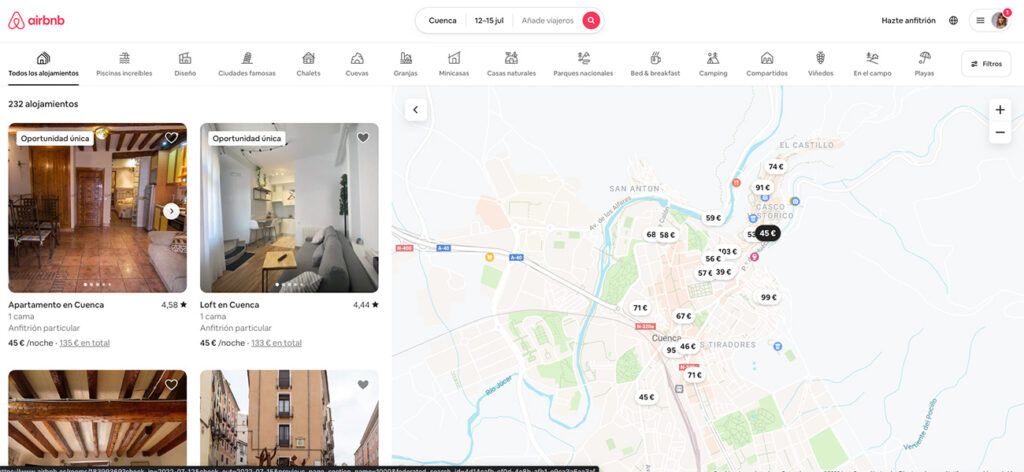The width and height of the screenshot is (1024, 472).
Task: Click the yellow landmark pin near A-40
Action: (x=488, y=257)
